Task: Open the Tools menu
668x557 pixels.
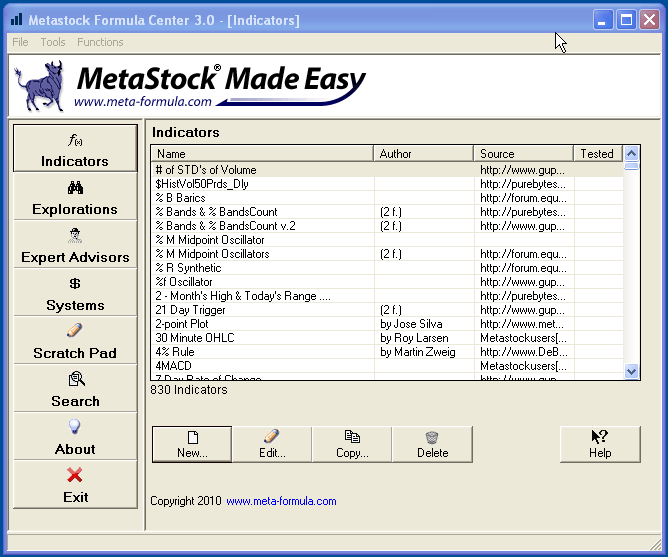Action: coord(53,42)
